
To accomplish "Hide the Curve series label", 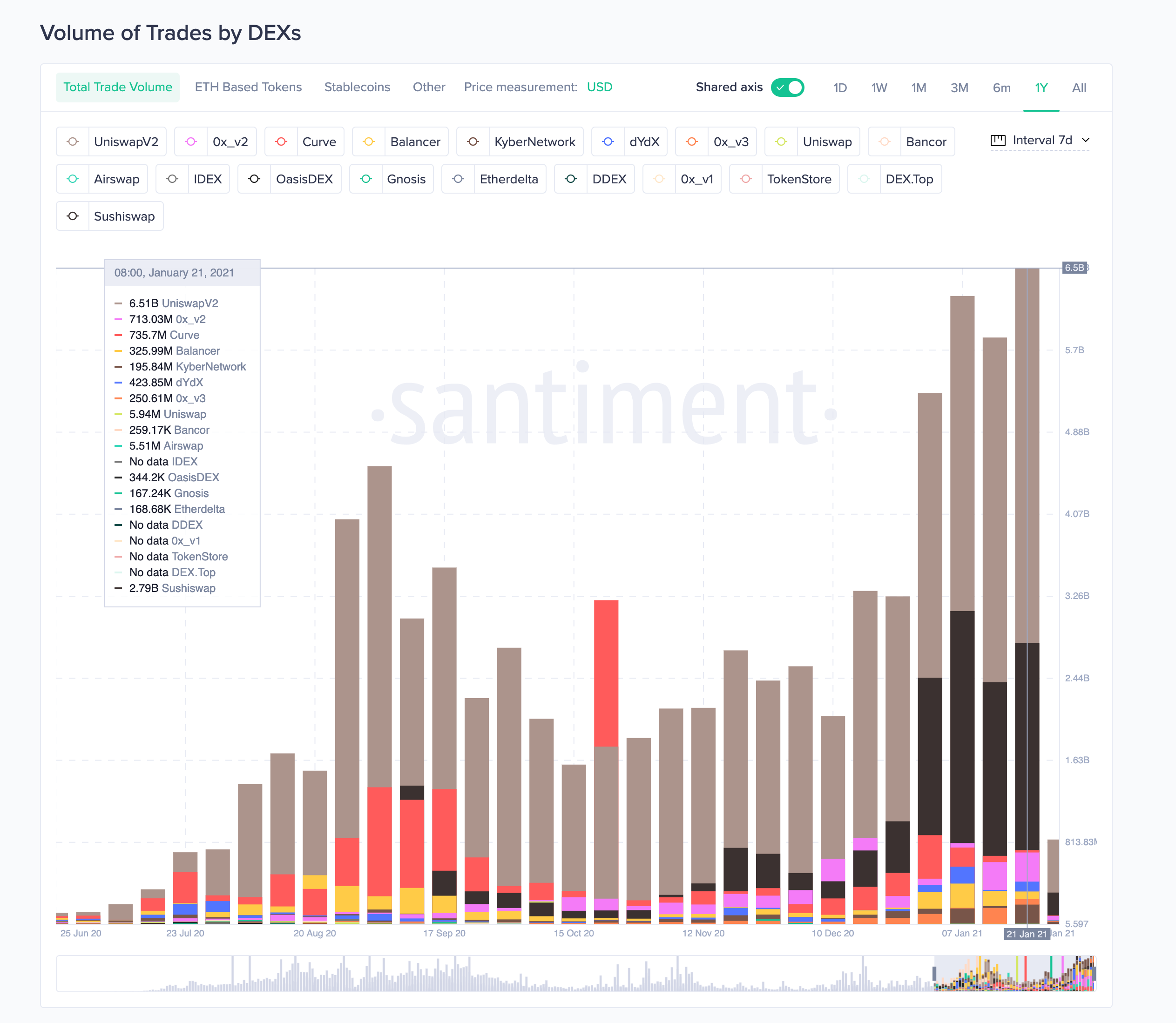I will coord(319,141).
